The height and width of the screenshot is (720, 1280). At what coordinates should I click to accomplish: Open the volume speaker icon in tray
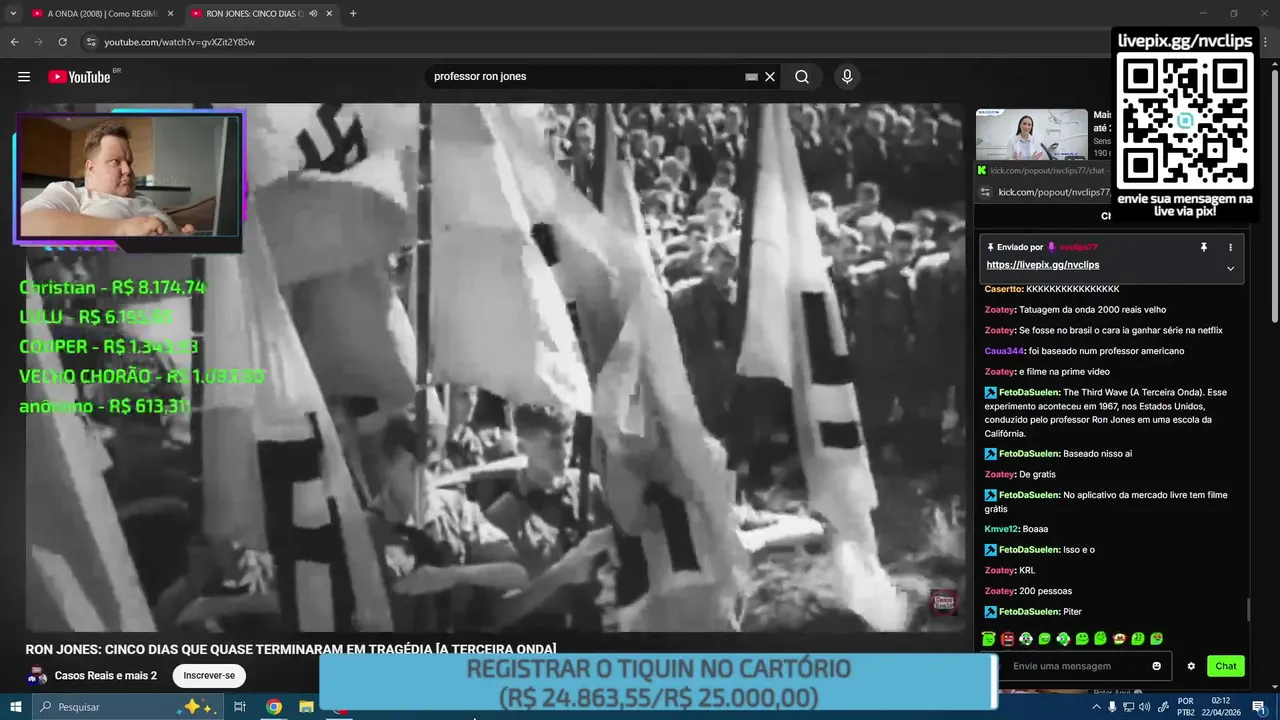[1144, 707]
